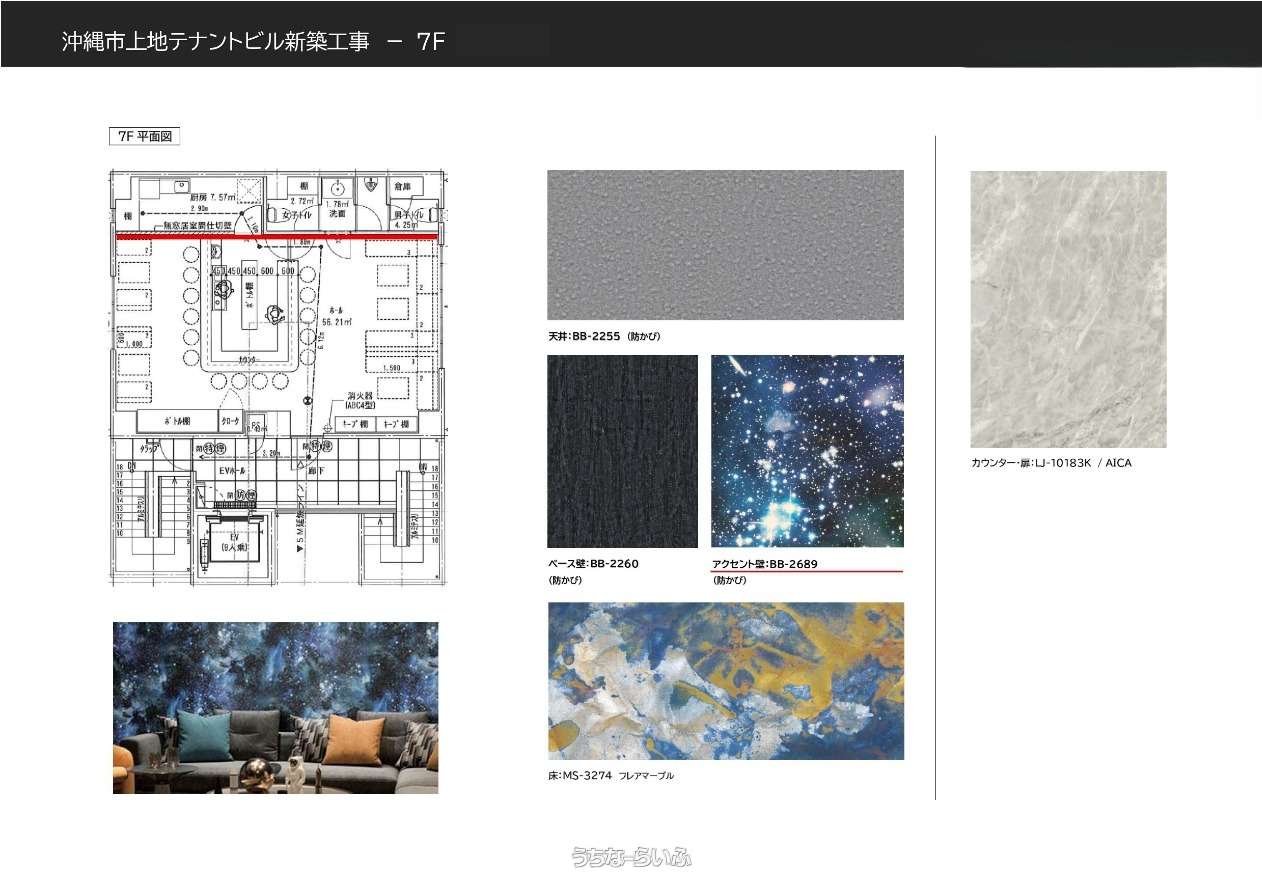Click the ベース壁:BB-2260 caption text
The height and width of the screenshot is (892, 1262).
[593, 564]
